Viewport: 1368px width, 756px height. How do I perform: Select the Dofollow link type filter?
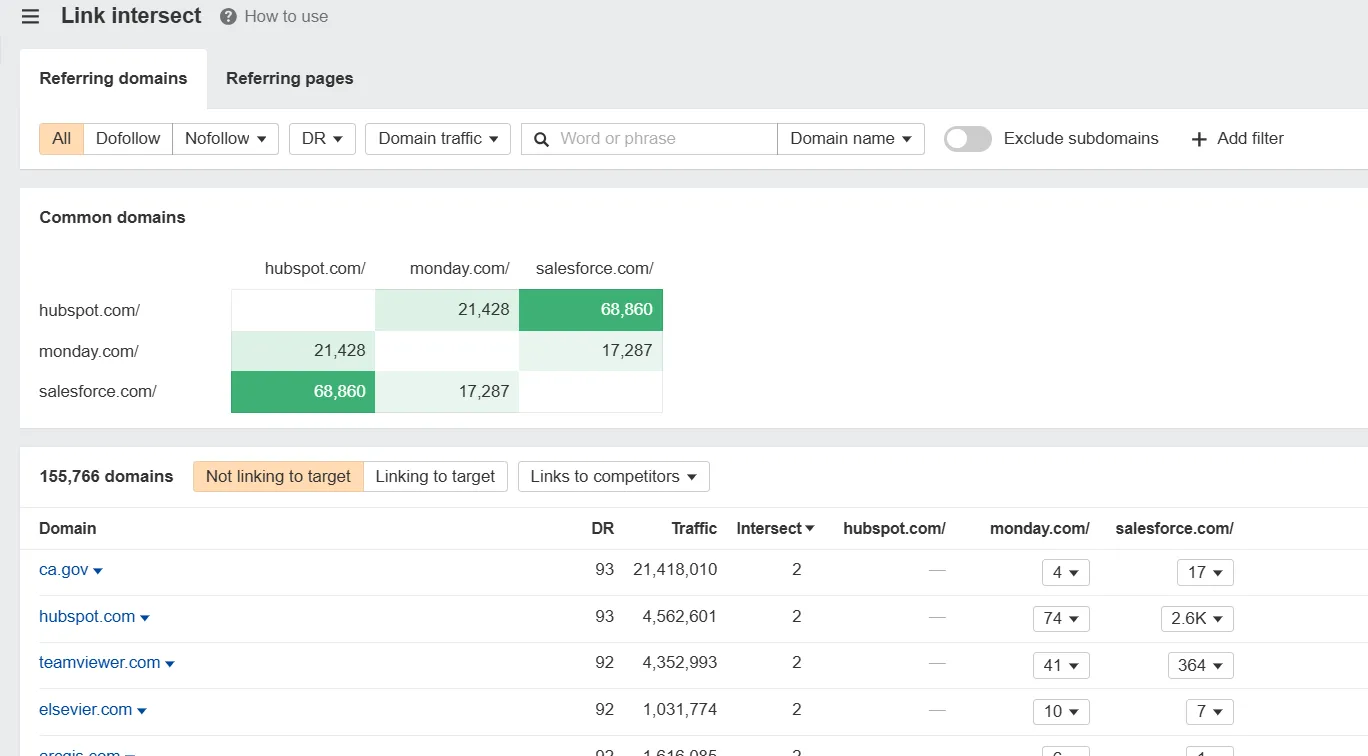pos(128,139)
